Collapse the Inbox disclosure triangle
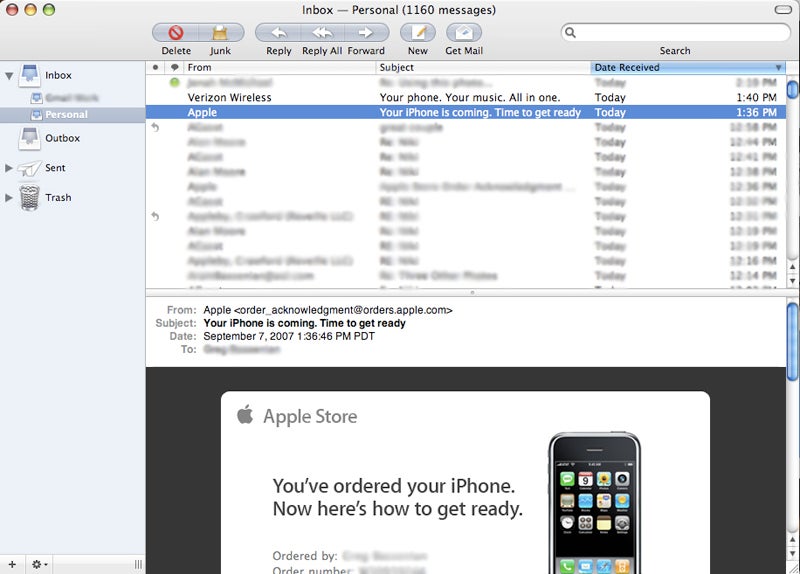800x574 pixels. click(x=9, y=76)
